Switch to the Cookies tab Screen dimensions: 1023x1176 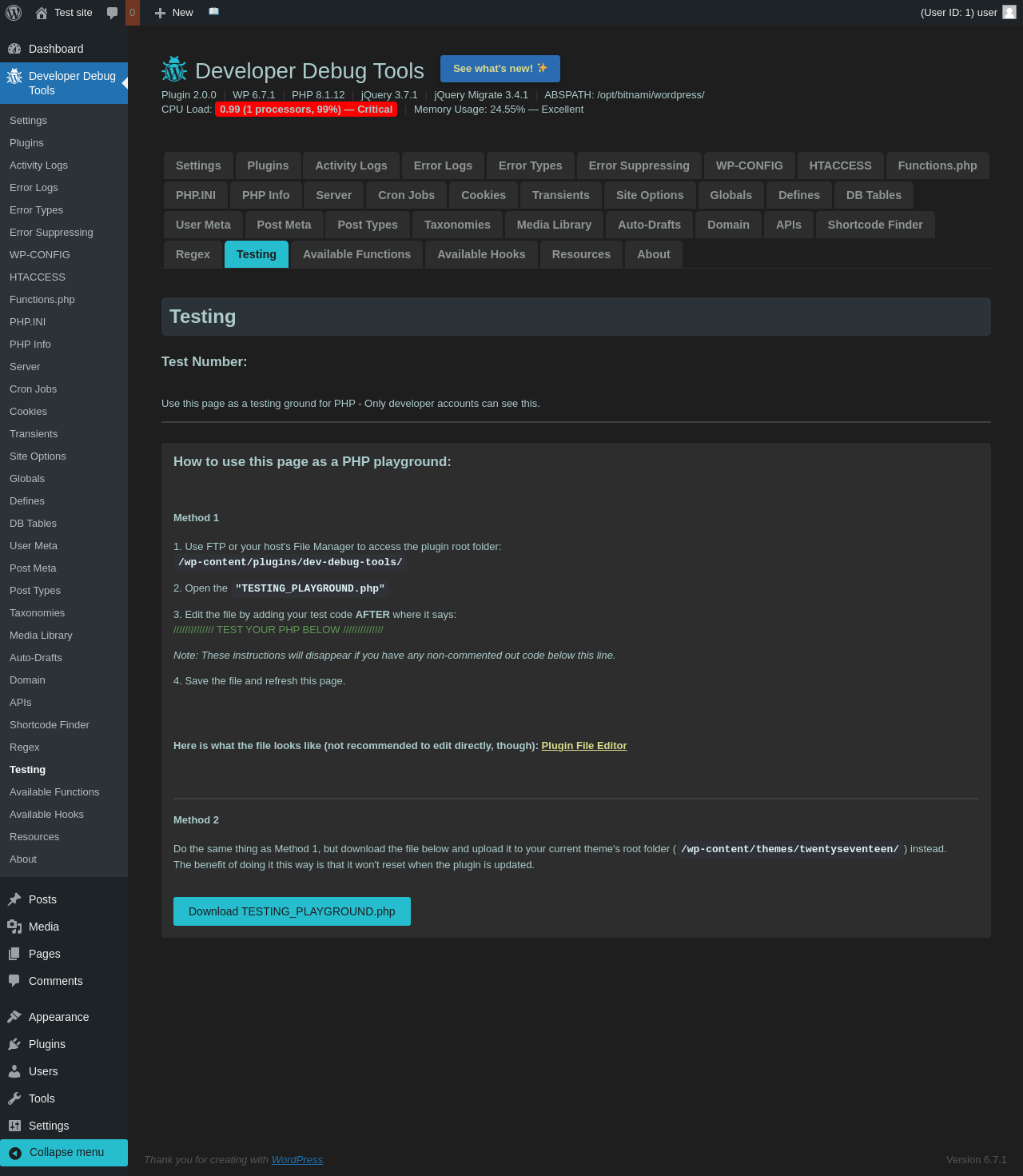[x=484, y=195]
